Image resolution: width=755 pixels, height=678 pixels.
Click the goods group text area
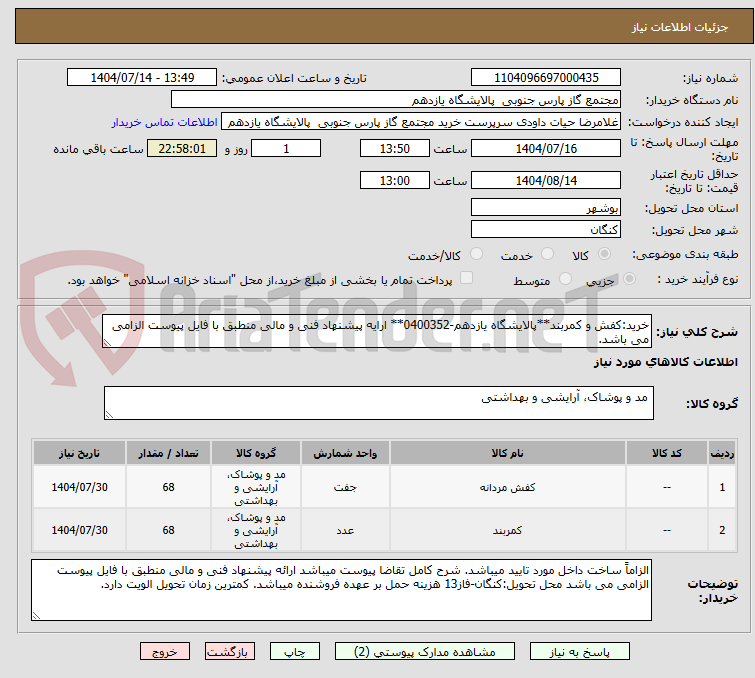tap(378, 403)
